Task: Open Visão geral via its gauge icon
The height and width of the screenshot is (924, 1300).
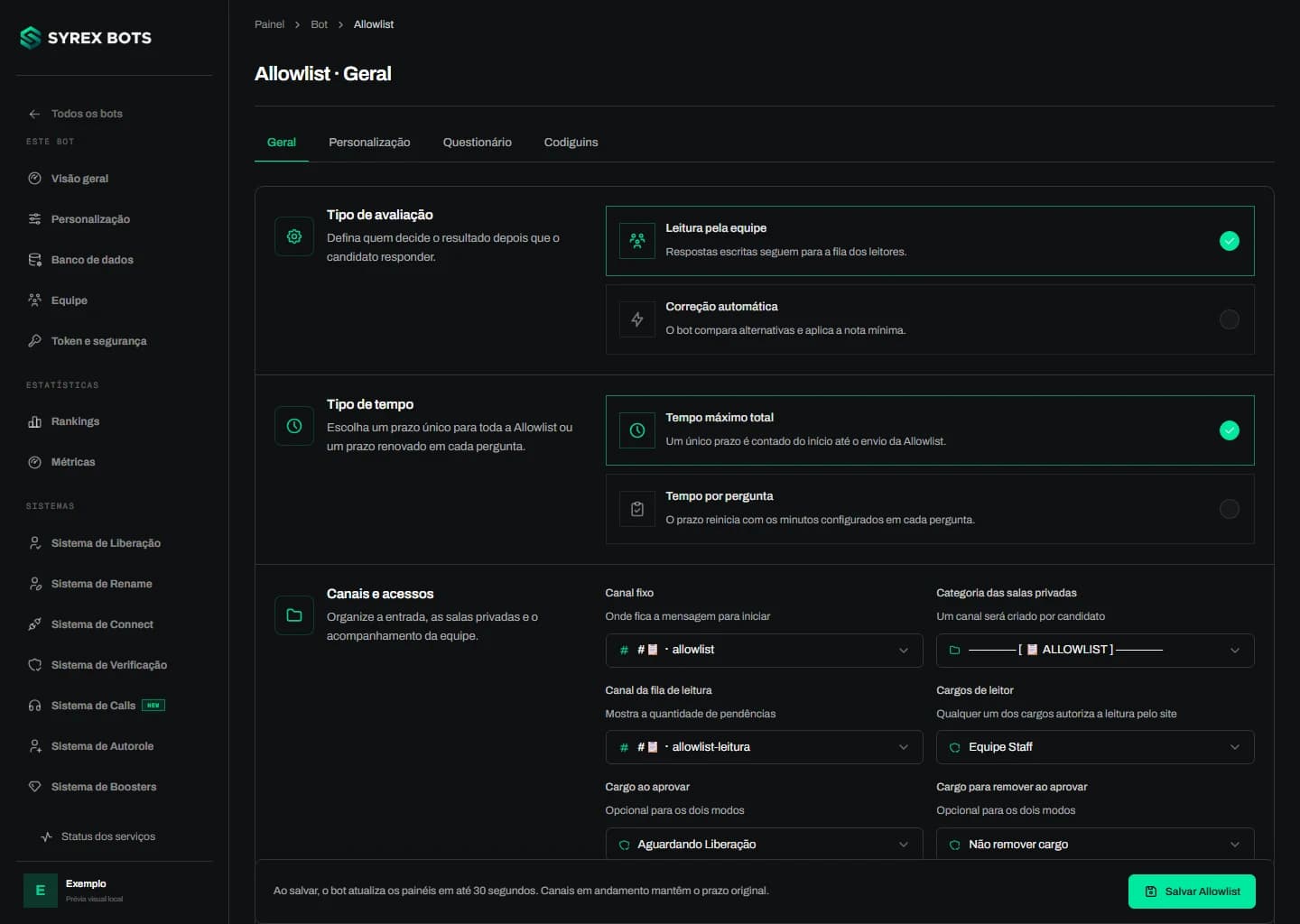Action: 34,179
